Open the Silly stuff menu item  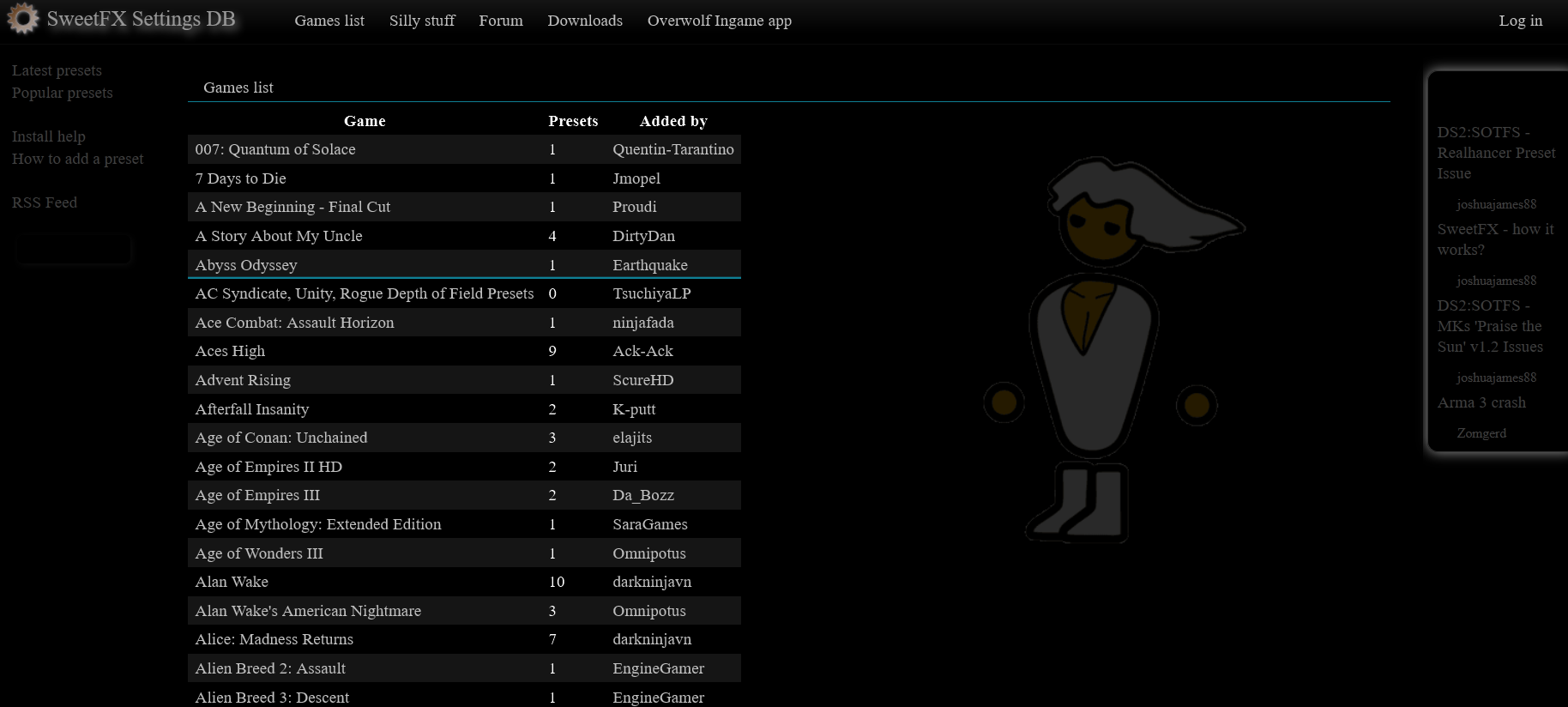(422, 21)
